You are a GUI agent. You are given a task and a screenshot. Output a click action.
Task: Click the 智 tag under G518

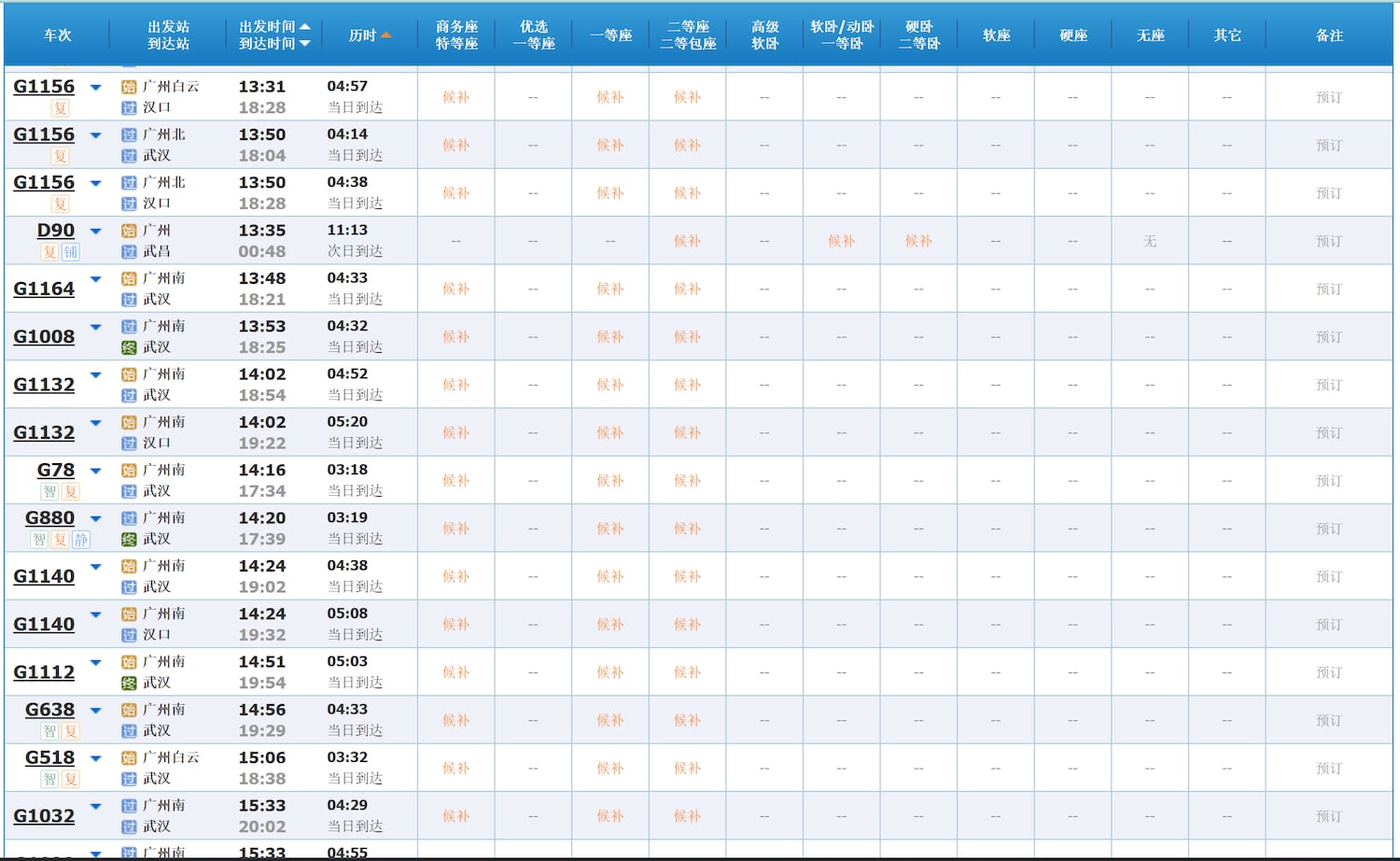pos(49,780)
